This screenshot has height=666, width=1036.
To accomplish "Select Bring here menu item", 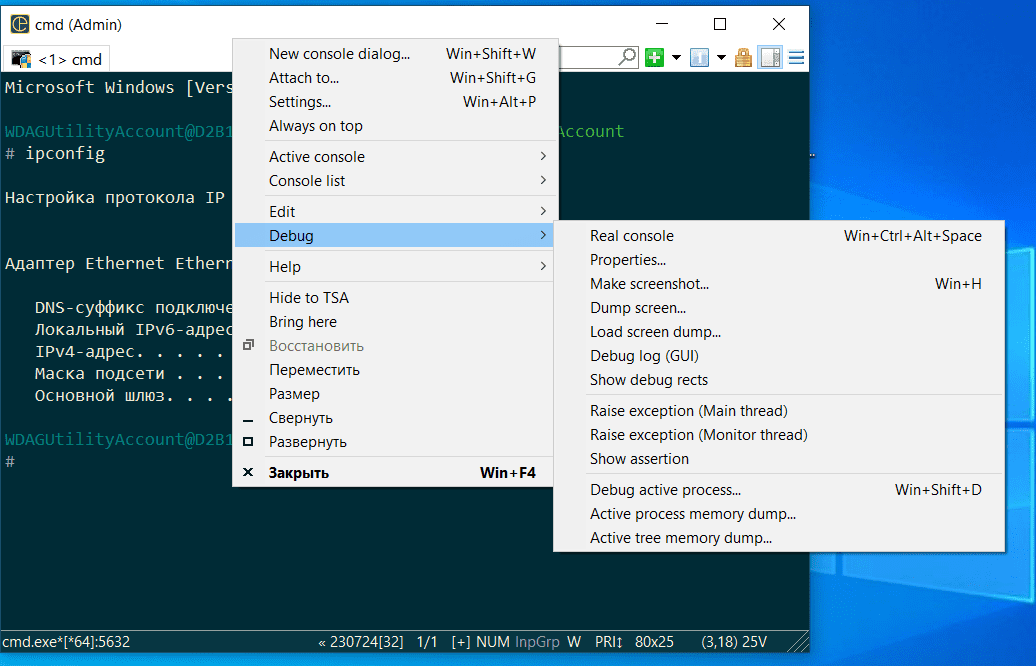I will 395,322.
